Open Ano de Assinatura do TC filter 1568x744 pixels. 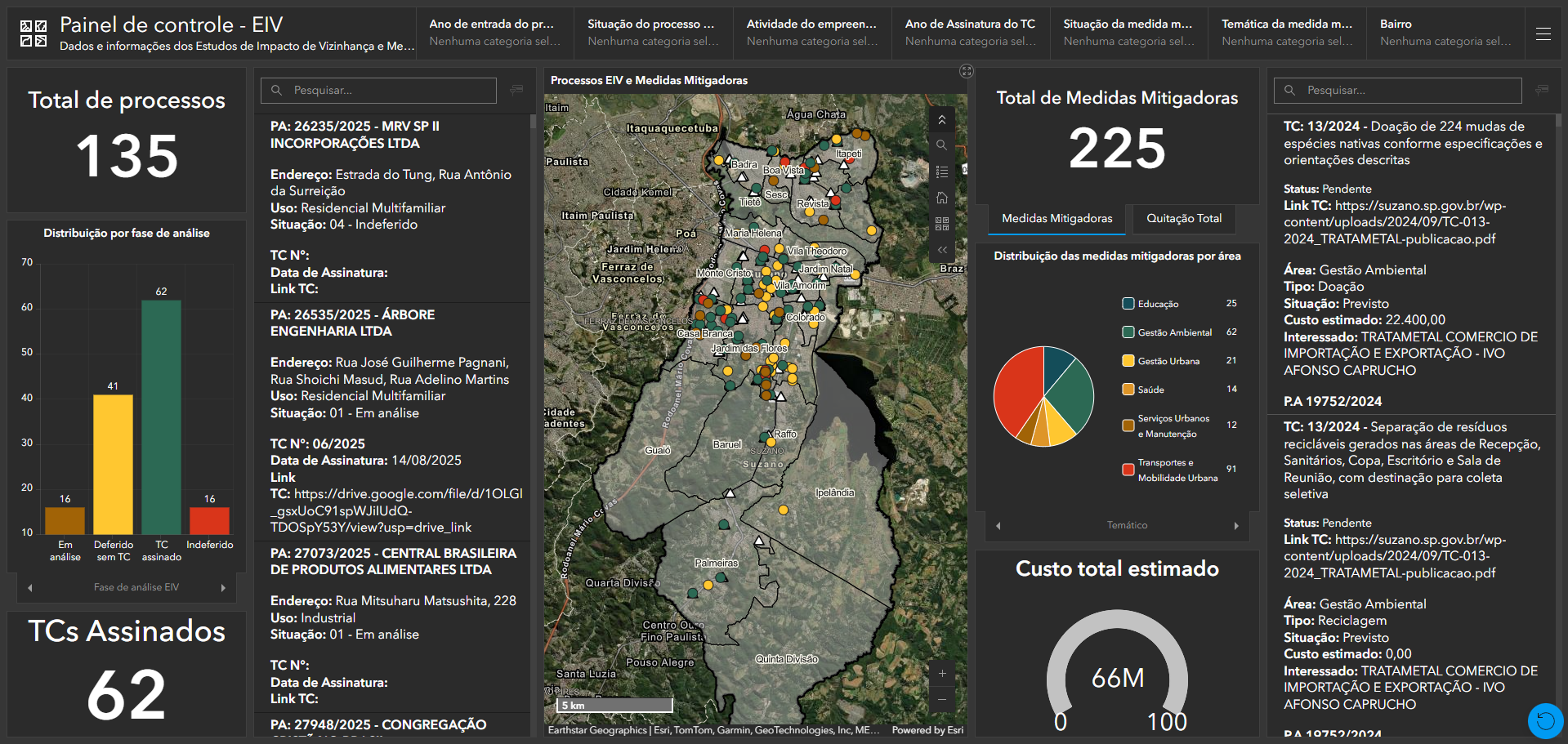tap(970, 33)
